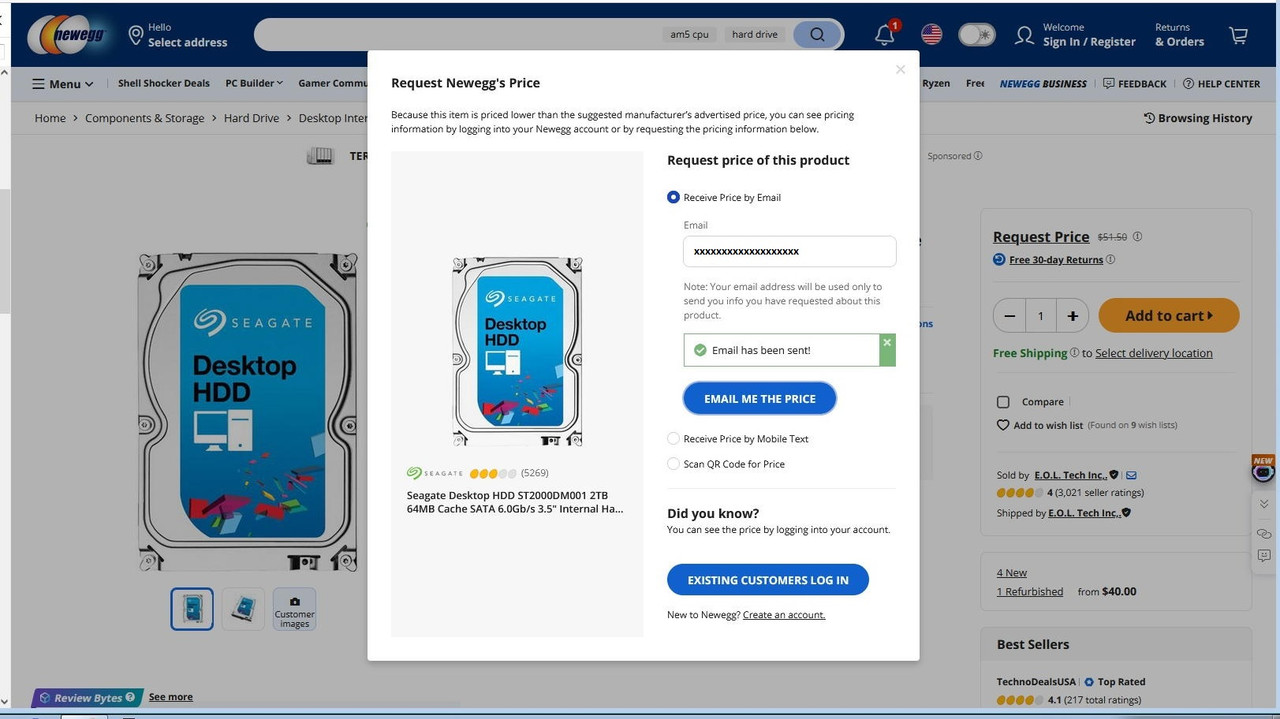Open Request Price link
The height and width of the screenshot is (719, 1280).
pos(1041,237)
